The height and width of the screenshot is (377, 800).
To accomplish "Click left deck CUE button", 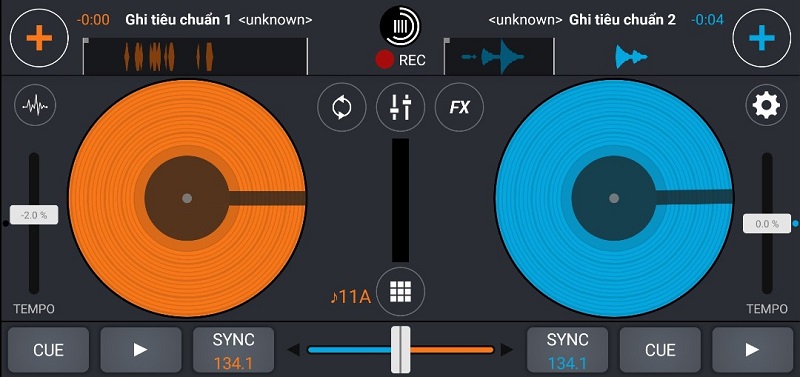I will coord(48,350).
